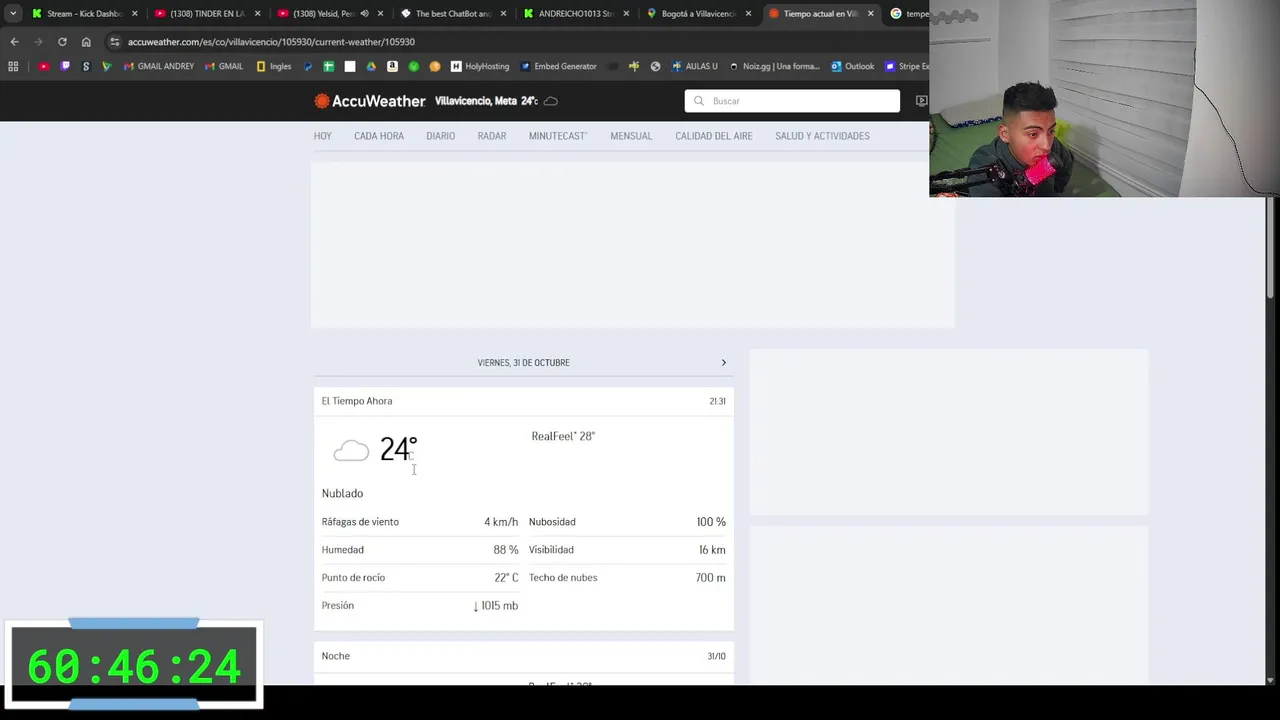Close the Stream - Kick Dashboard tab
Screen dimensions: 1280x720
[x=135, y=14]
